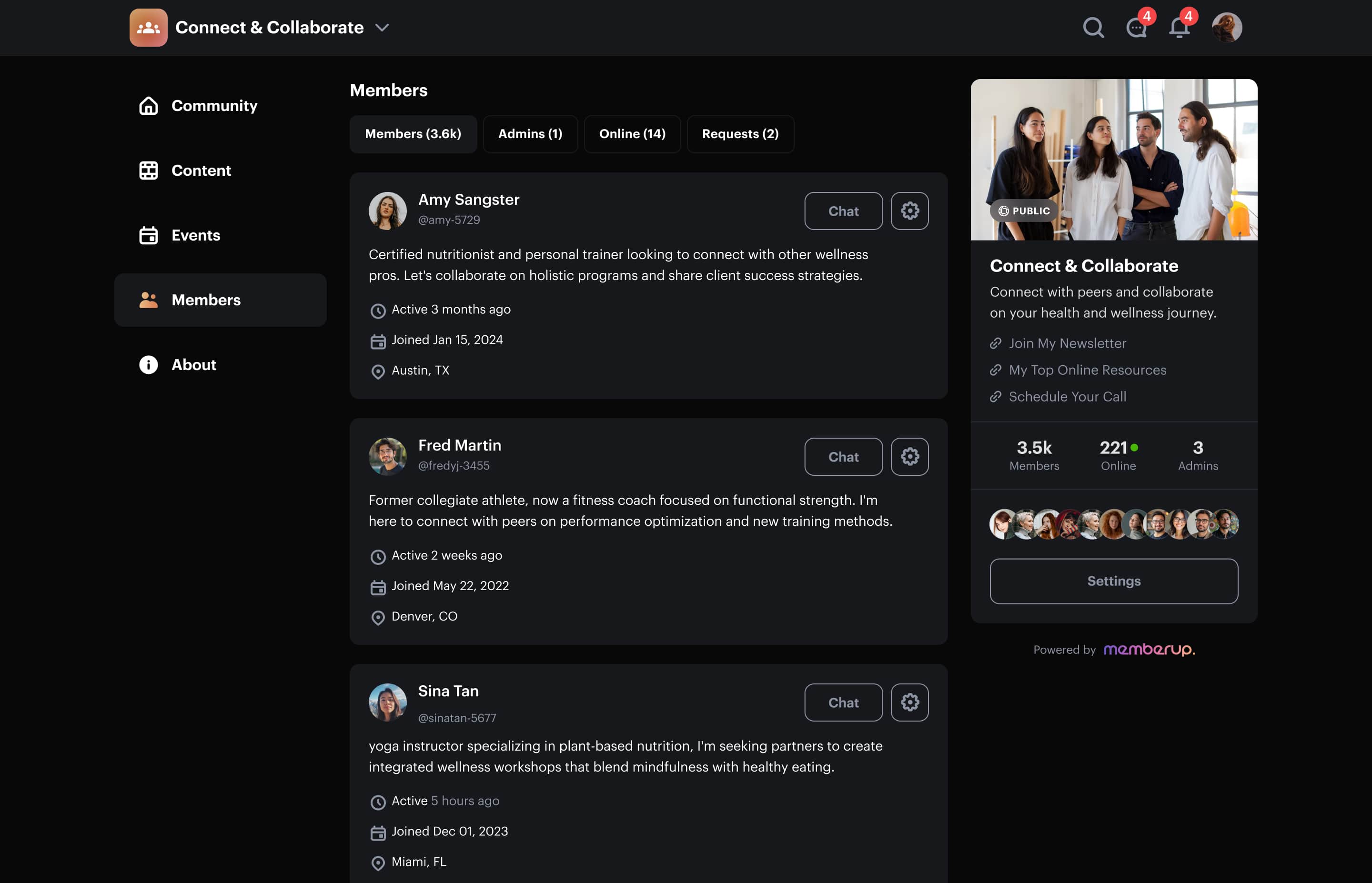Open the Requests (2) tab
The image size is (1372, 883).
point(740,134)
